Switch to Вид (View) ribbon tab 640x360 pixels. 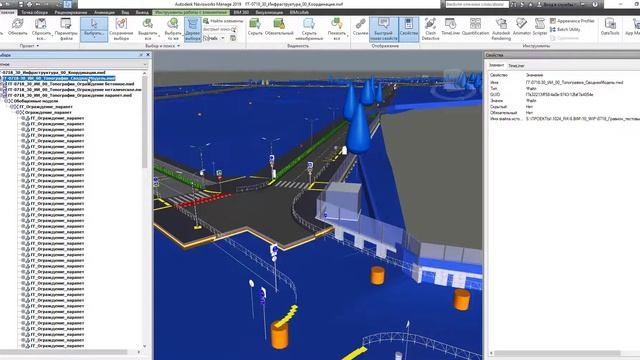click(x=125, y=12)
